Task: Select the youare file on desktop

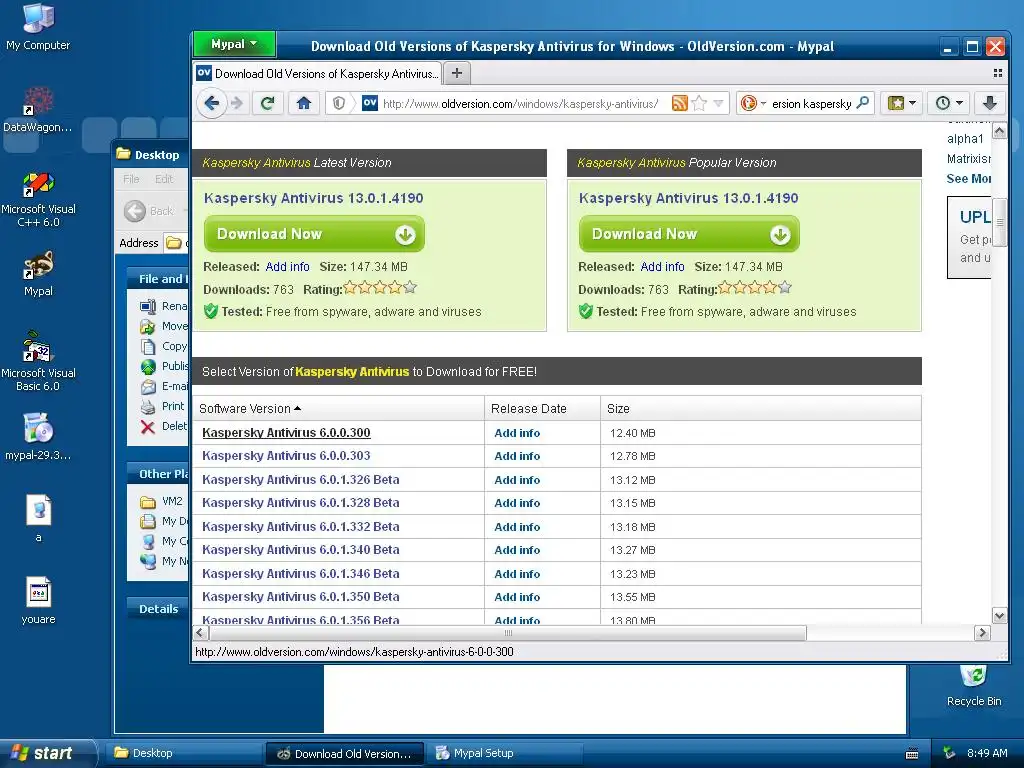Action: (x=39, y=601)
